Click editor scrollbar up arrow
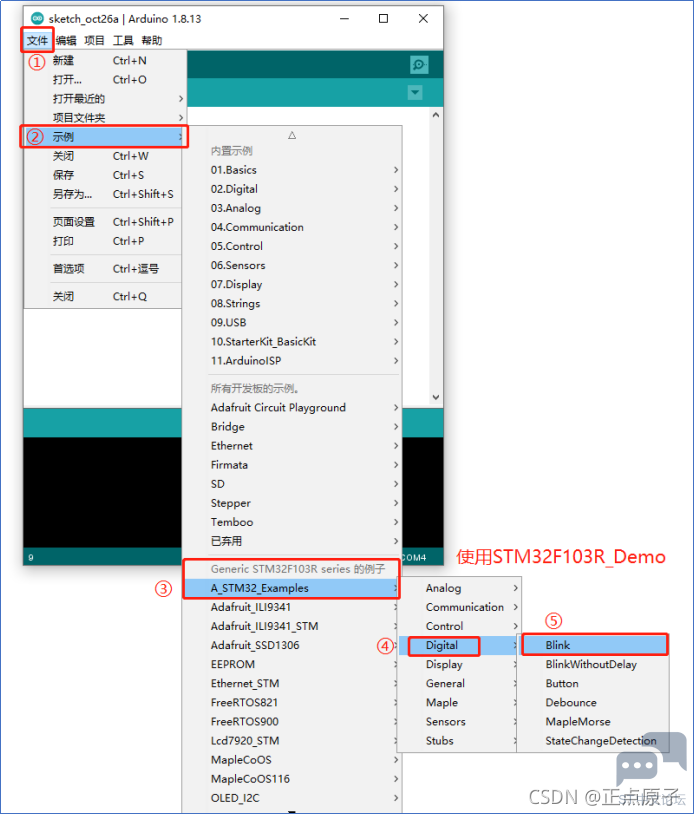Viewport: 695px width, 815px height. tap(436, 115)
